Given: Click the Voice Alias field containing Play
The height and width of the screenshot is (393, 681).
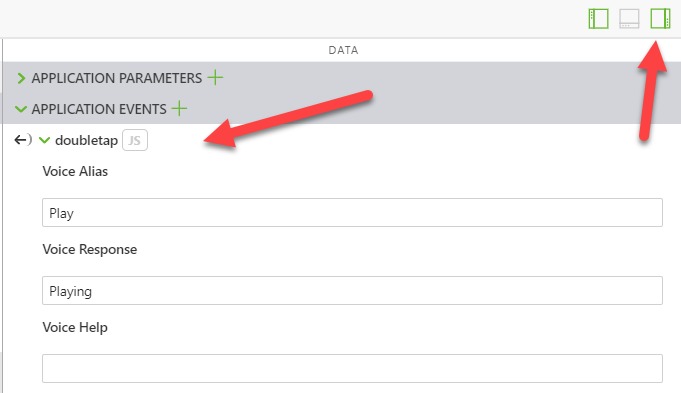Looking at the screenshot, I should (352, 213).
